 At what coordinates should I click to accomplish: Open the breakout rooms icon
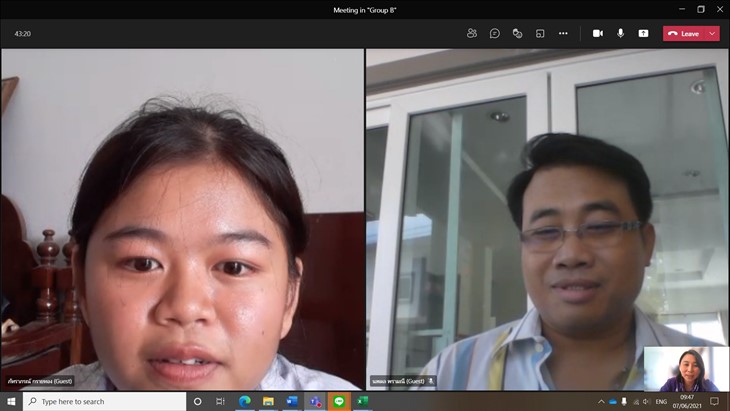[540, 33]
